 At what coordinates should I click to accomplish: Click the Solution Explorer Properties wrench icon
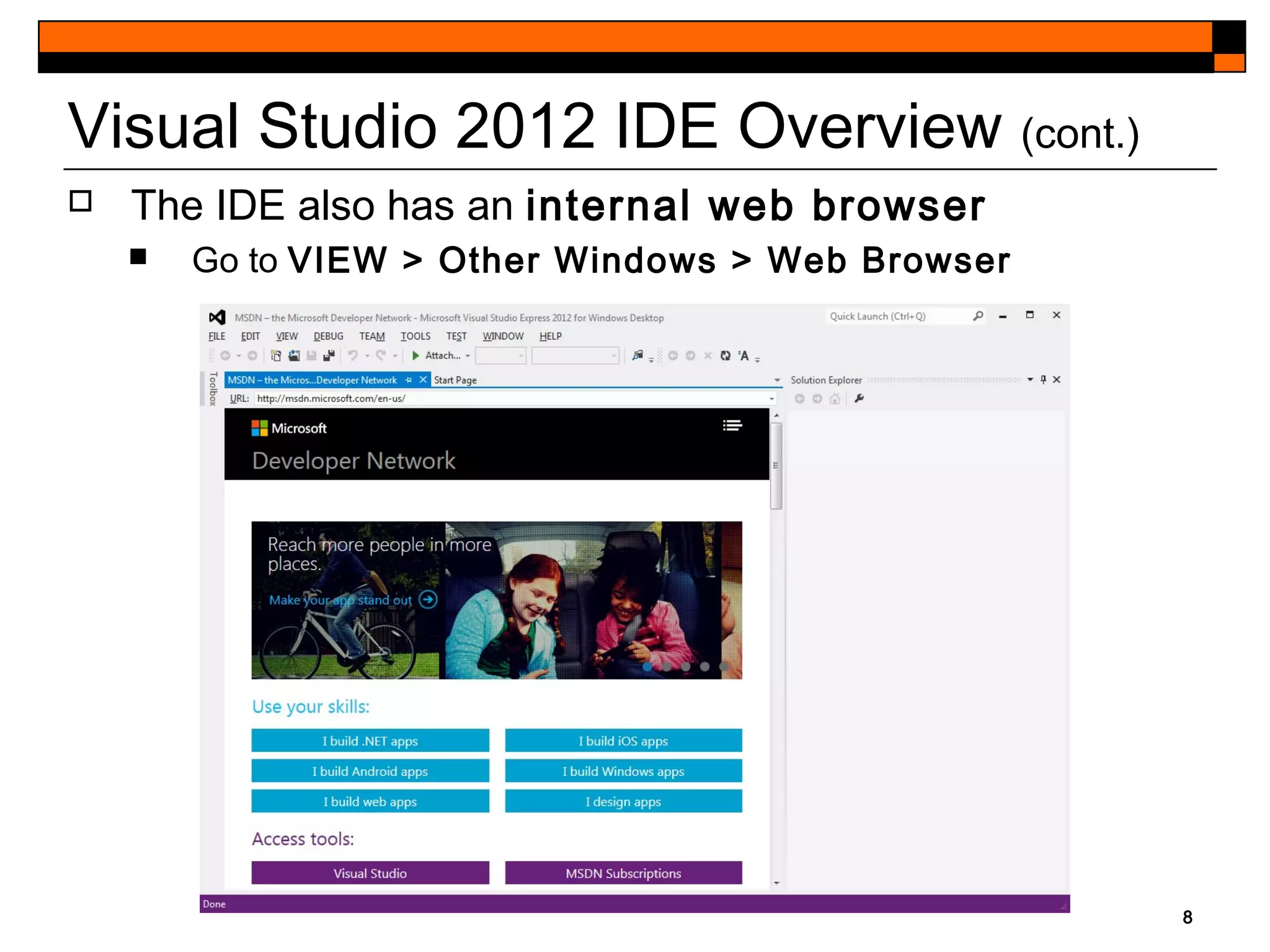point(859,399)
